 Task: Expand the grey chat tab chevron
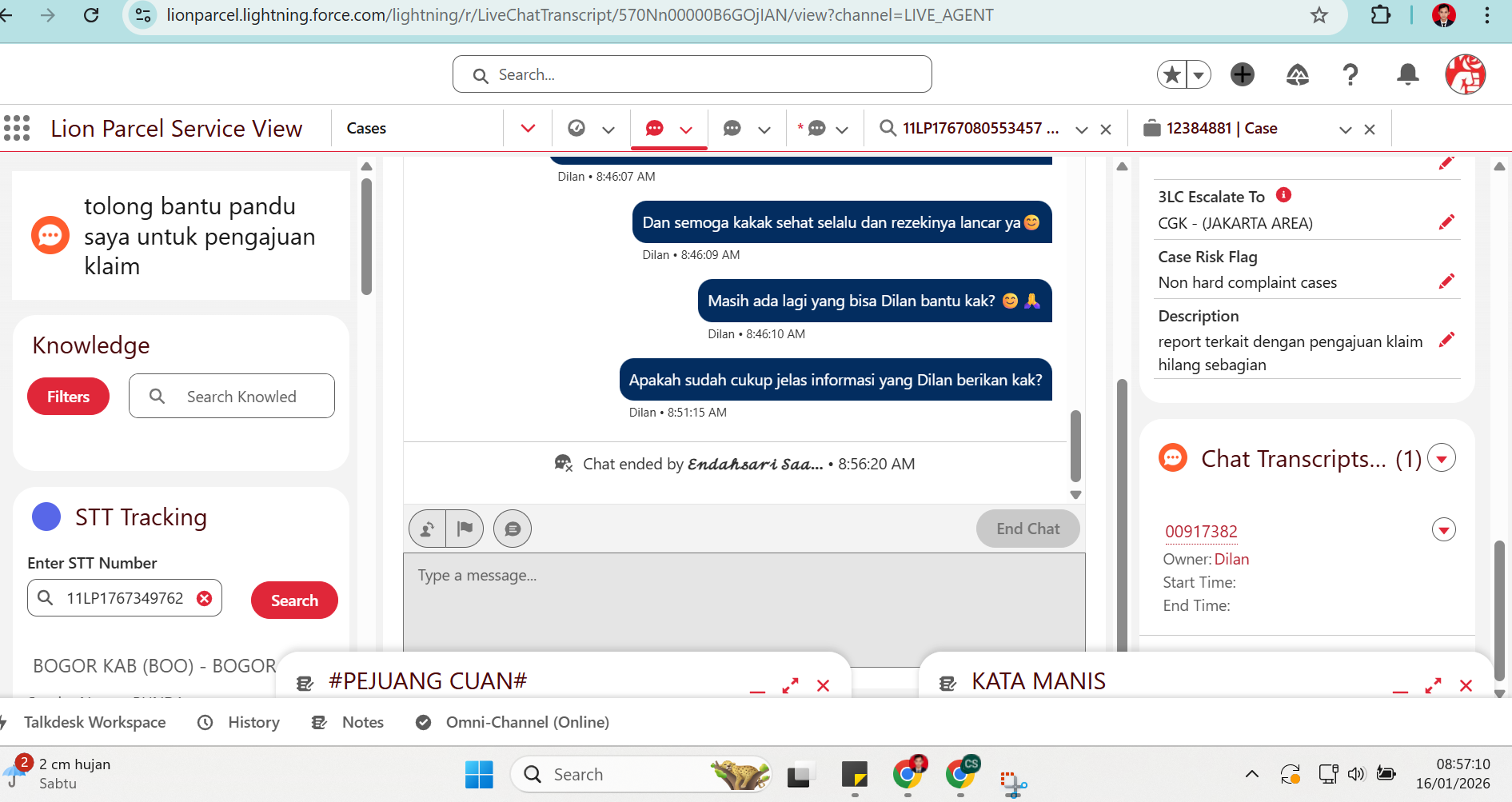click(764, 130)
